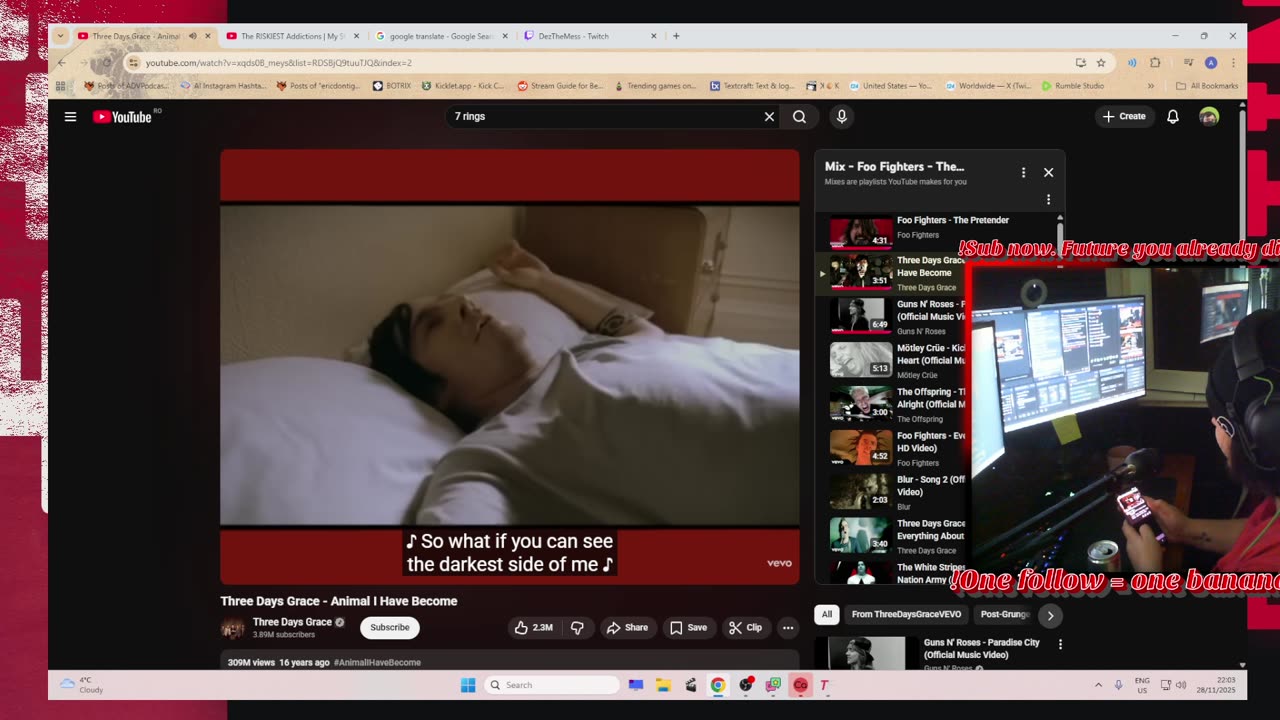Play Mötley Crüe playlist item 5:13
The width and height of the screenshot is (1280, 720).
coord(892,360)
